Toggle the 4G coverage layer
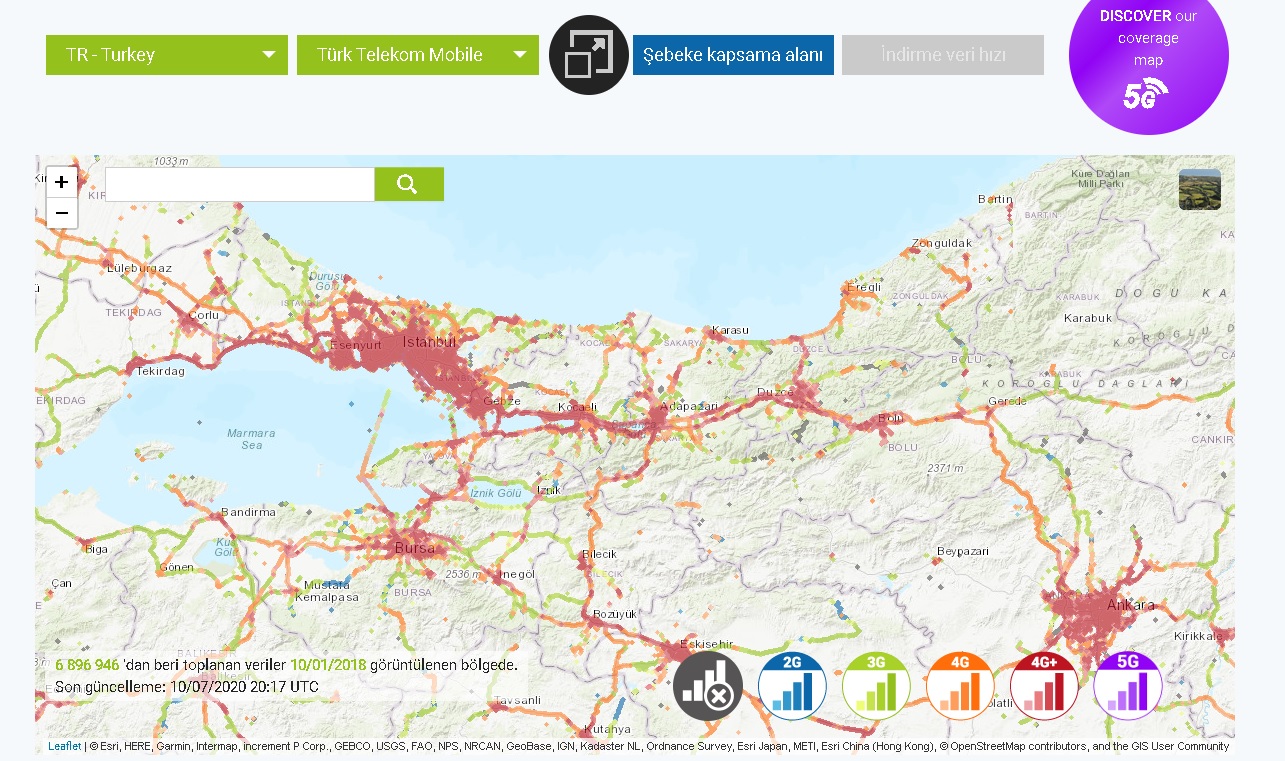Viewport: 1285px width, 761px height. coord(960,686)
